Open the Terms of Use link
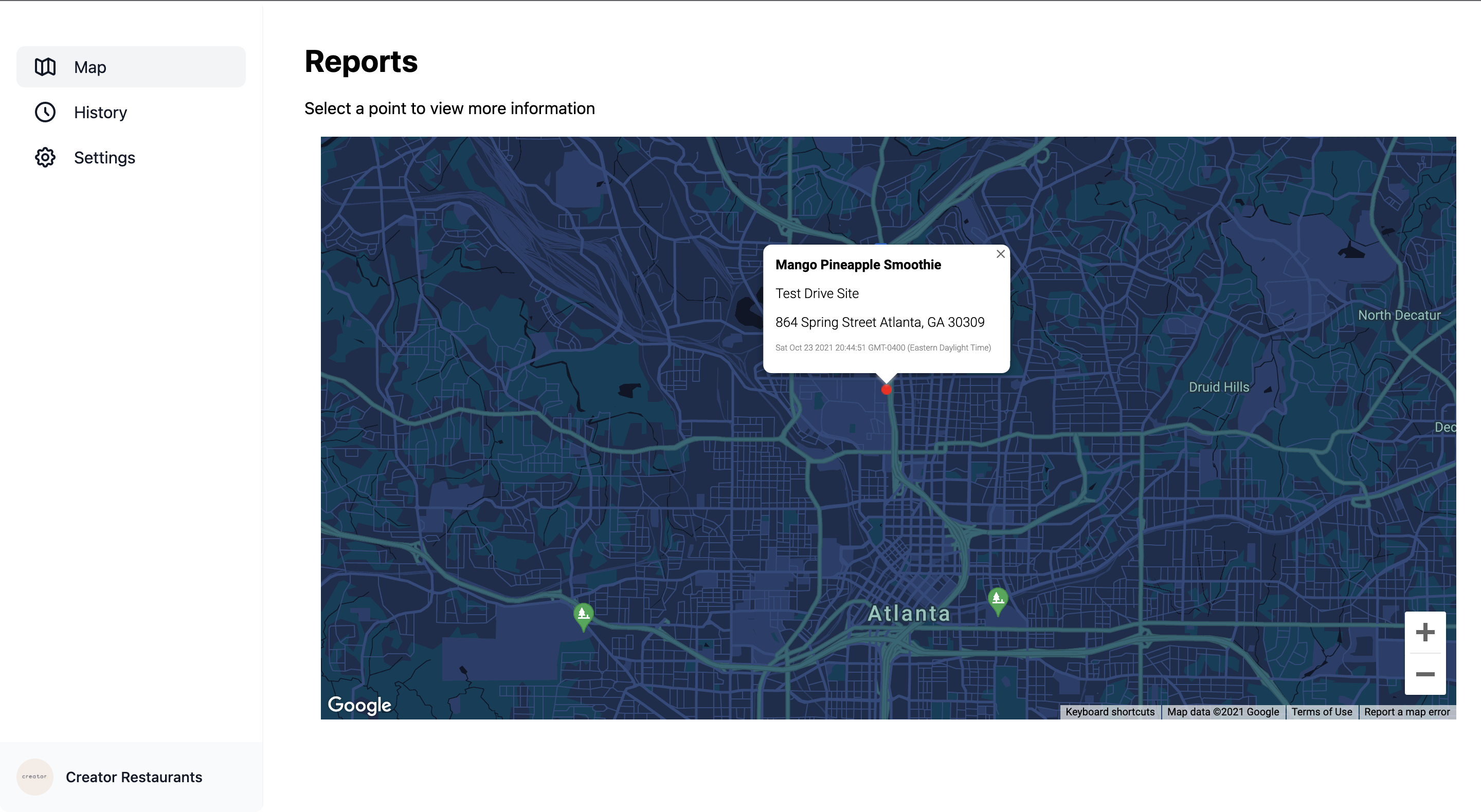Image resolution: width=1481 pixels, height=812 pixels. click(x=1321, y=711)
